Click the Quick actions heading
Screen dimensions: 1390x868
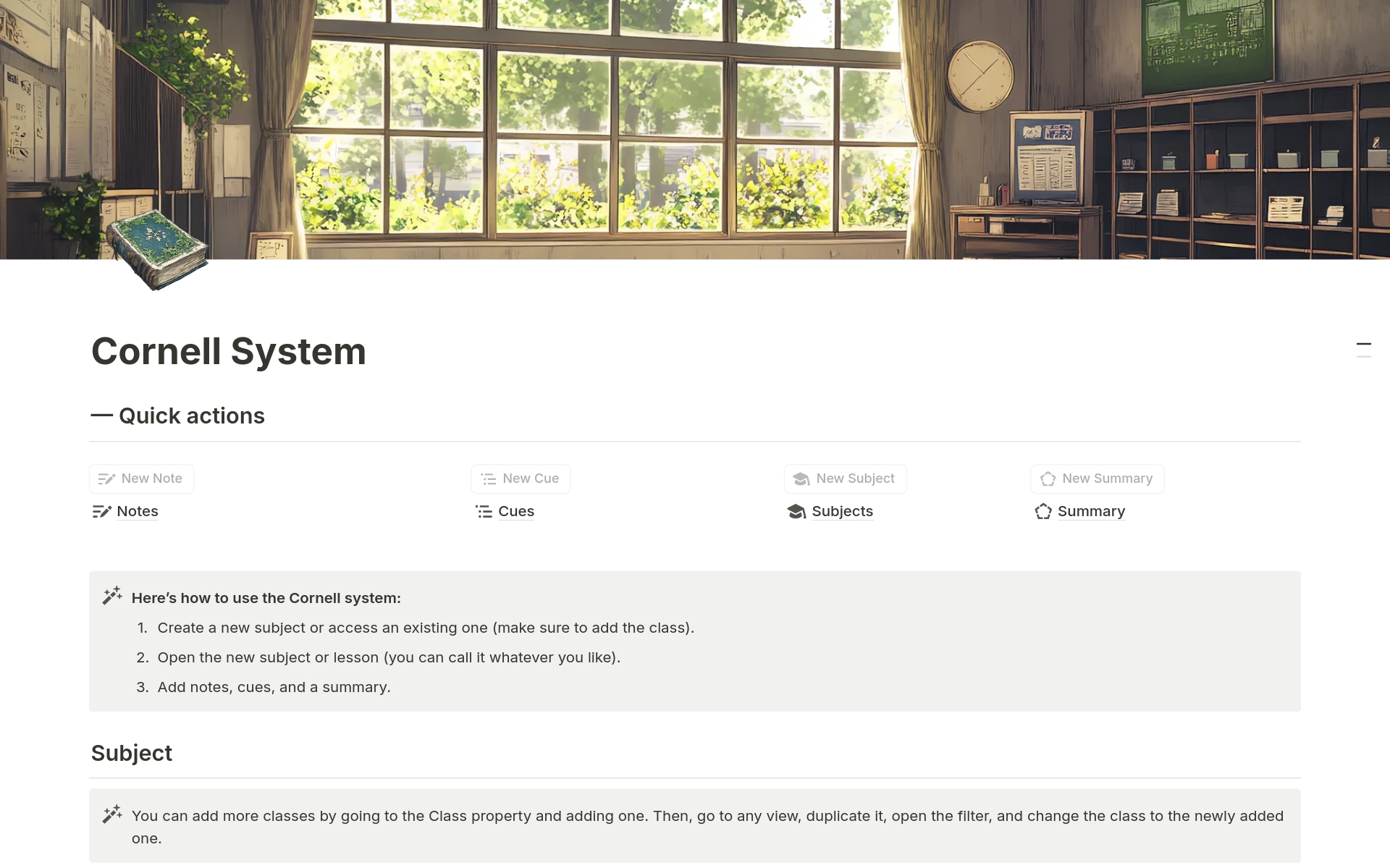tap(192, 416)
